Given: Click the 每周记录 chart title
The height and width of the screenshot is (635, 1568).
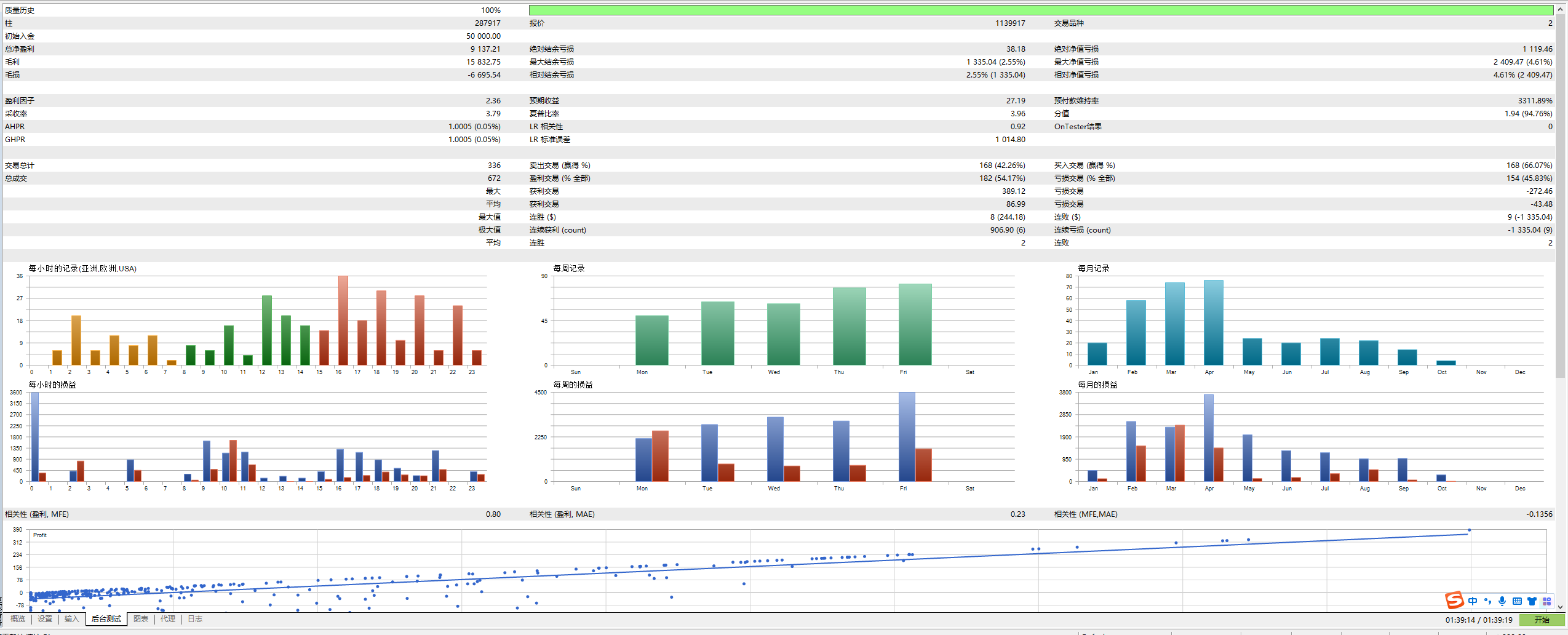Looking at the screenshot, I should tap(569, 268).
